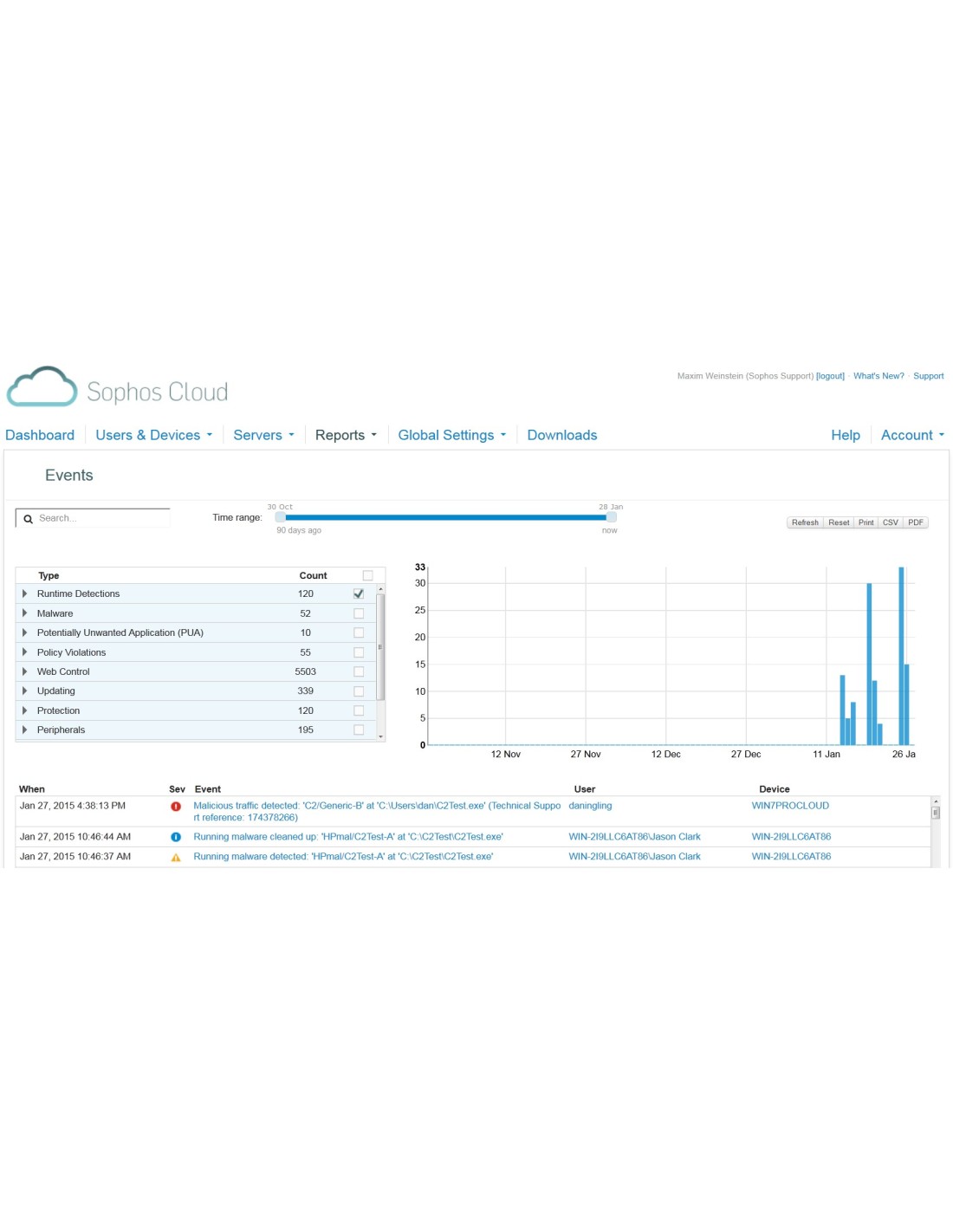
Task: Toggle the select-all checkbox in Count header
Action: (367, 575)
